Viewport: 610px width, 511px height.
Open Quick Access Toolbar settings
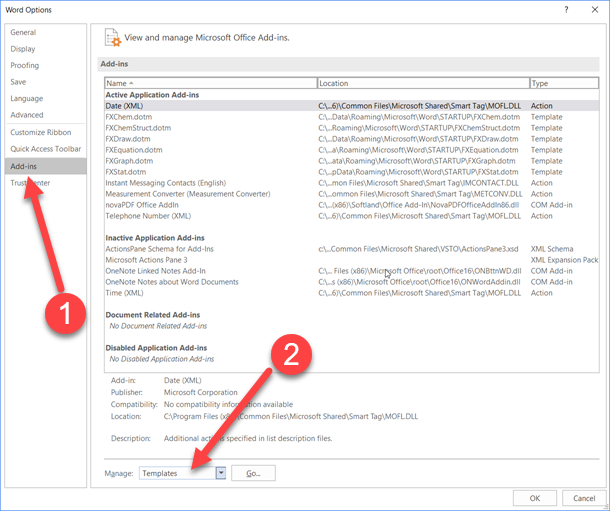pyautogui.click(x=46, y=149)
